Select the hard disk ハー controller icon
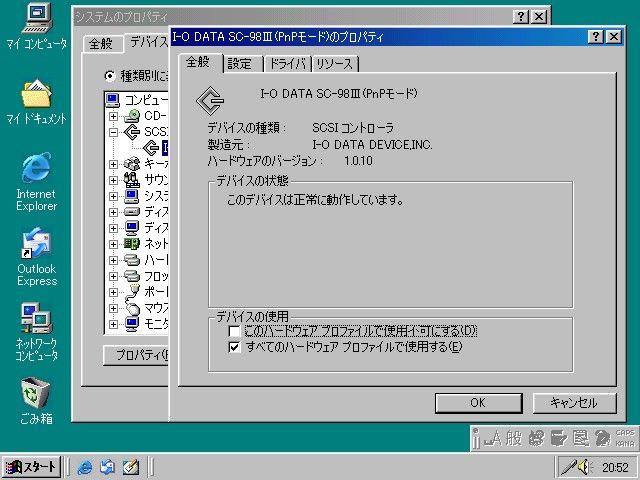This screenshot has width=640, height=480. pos(132,260)
